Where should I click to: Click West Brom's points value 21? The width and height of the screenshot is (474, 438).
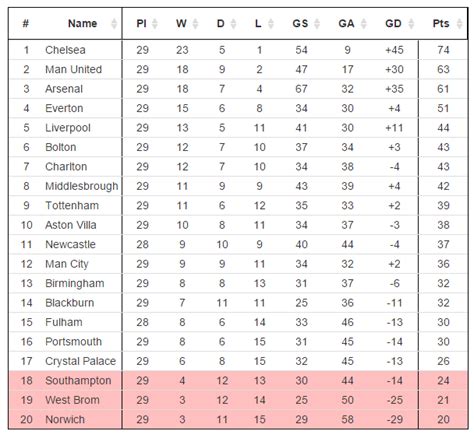443,400
